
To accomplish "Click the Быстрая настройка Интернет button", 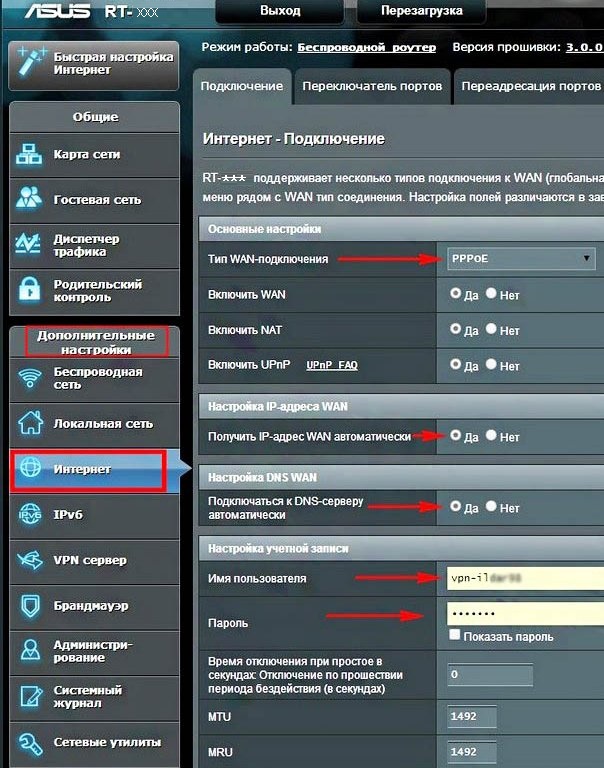I will 94,65.
